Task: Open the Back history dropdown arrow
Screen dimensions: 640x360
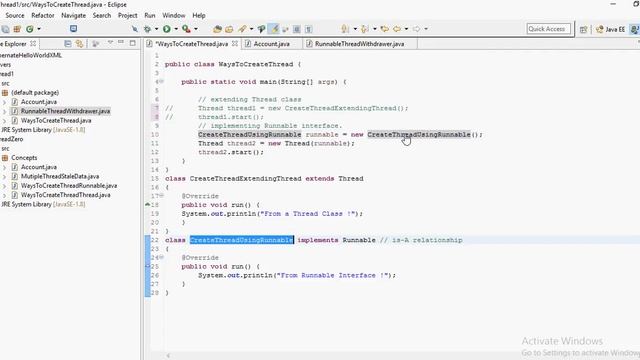Action: coord(406,29)
